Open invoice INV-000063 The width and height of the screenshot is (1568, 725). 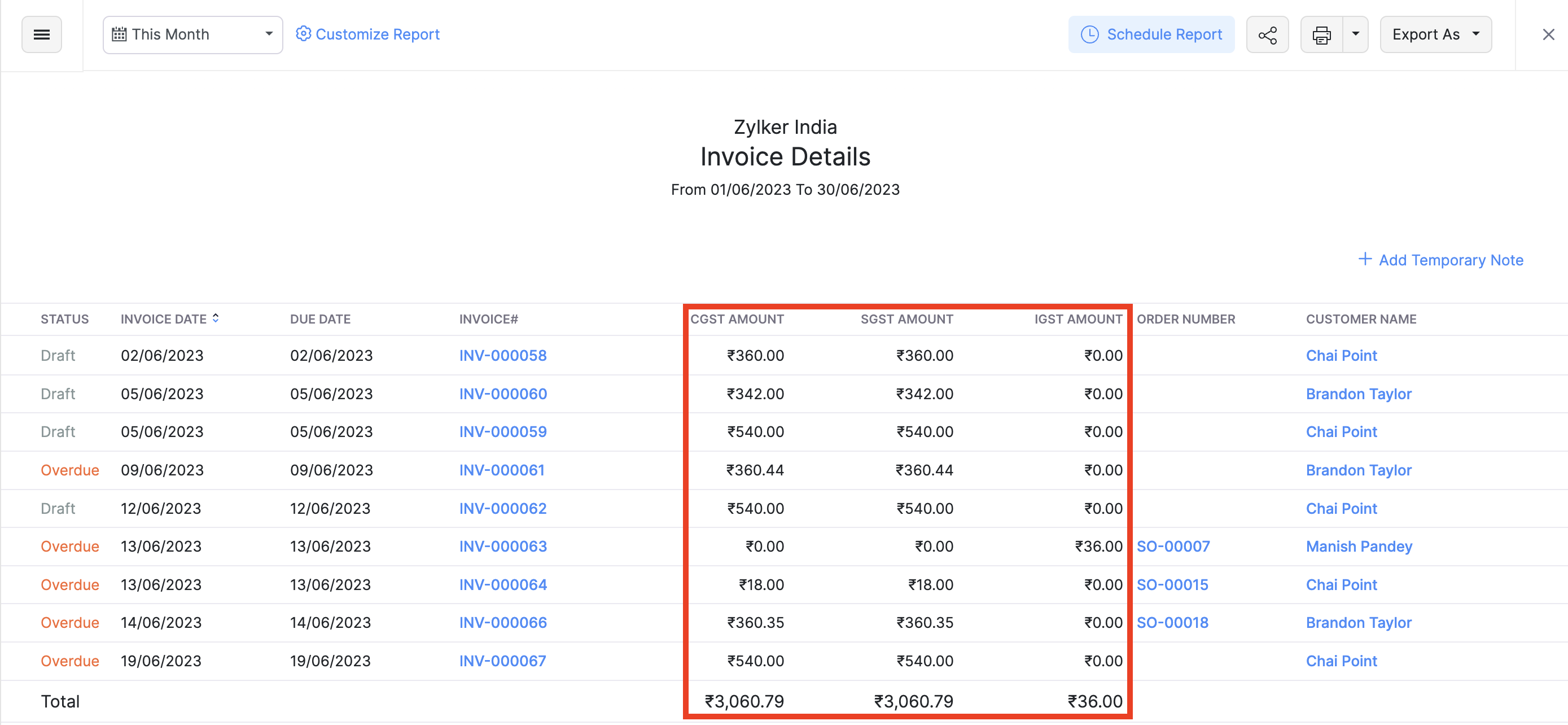click(502, 546)
